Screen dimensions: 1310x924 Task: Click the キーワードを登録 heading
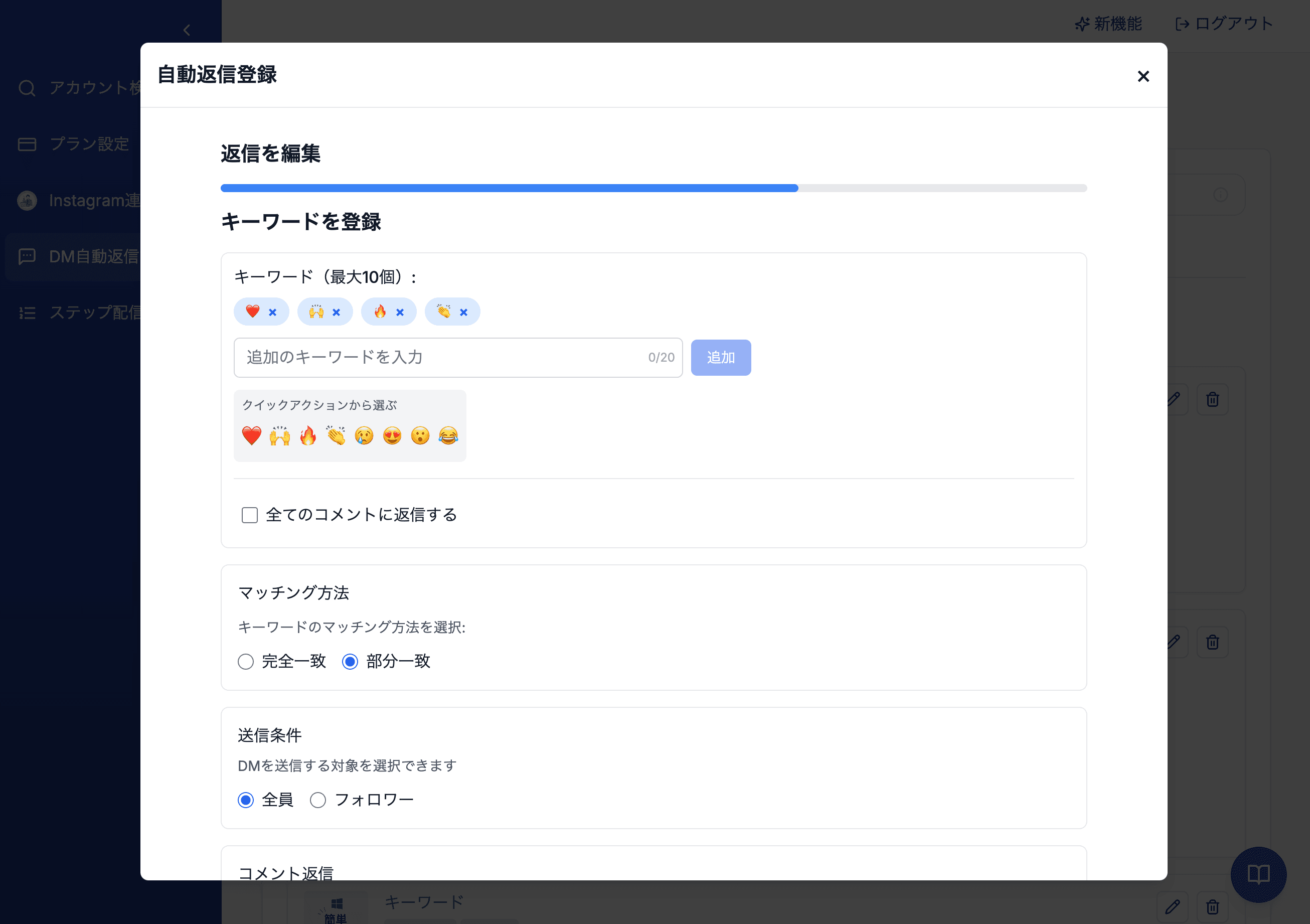301,221
